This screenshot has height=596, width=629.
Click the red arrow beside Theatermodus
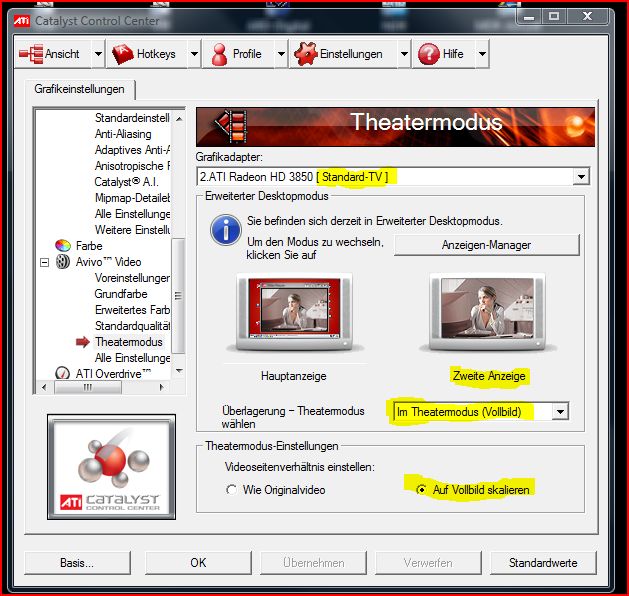[83, 342]
